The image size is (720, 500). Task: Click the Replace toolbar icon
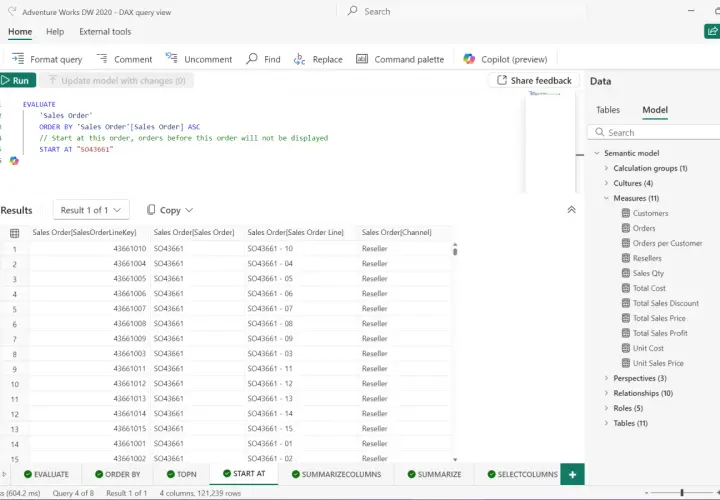click(299, 59)
